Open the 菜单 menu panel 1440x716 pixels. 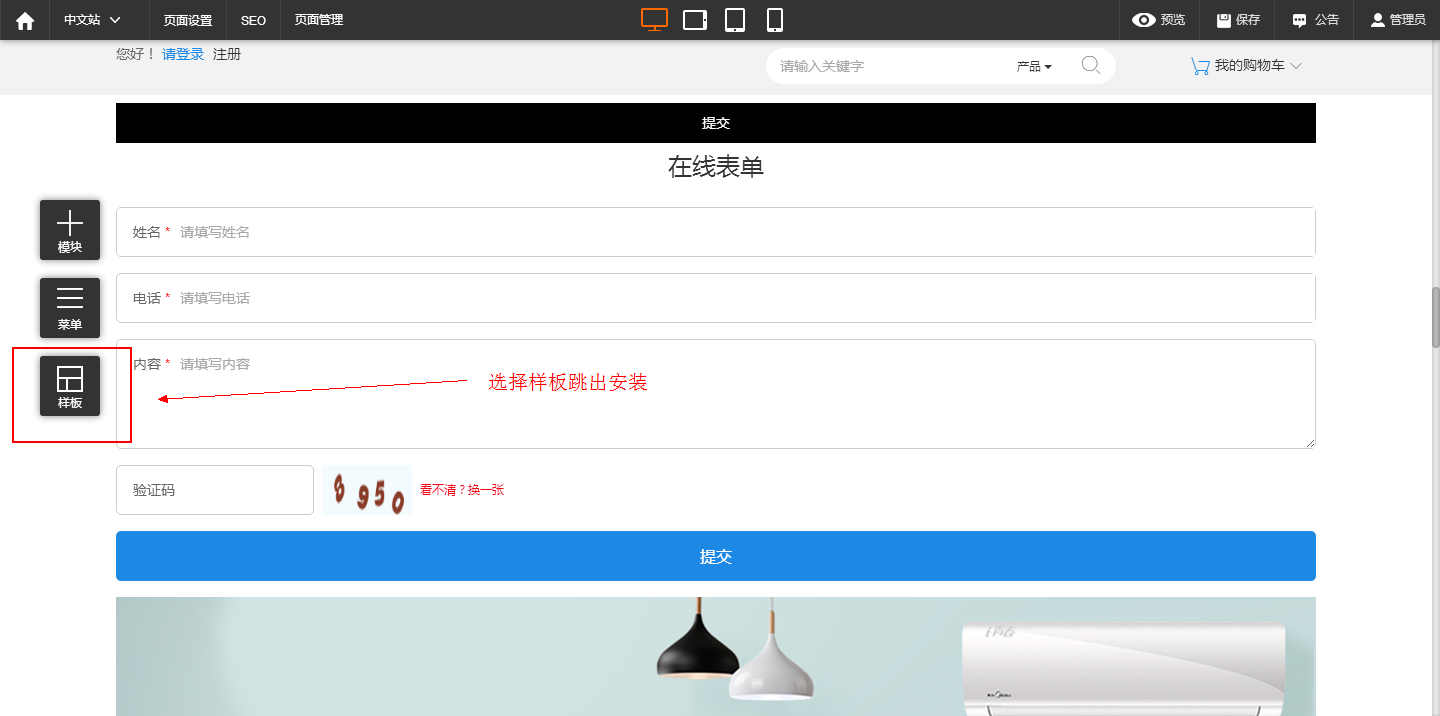coord(70,308)
